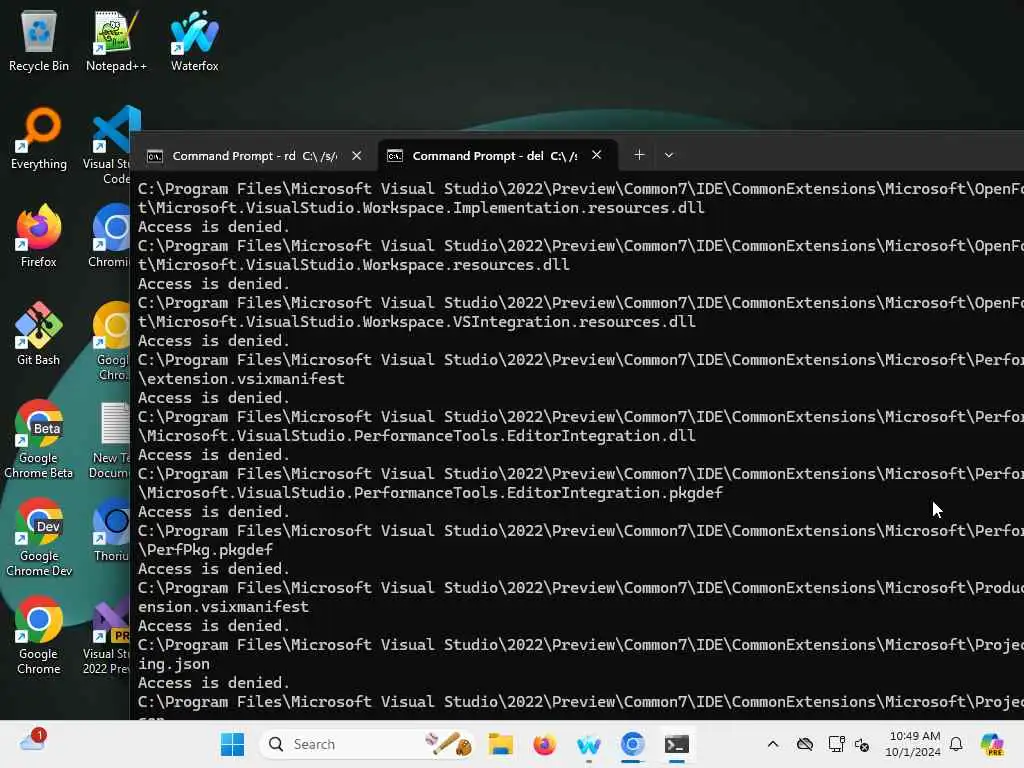The height and width of the screenshot is (768, 1024).
Task: Click the OneDrive tray icon
Action: click(805, 744)
